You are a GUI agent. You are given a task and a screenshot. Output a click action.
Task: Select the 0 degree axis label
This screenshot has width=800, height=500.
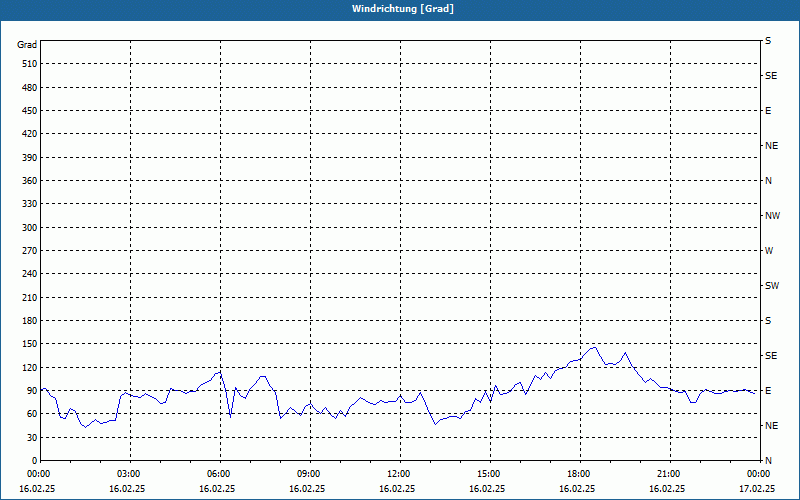35,461
